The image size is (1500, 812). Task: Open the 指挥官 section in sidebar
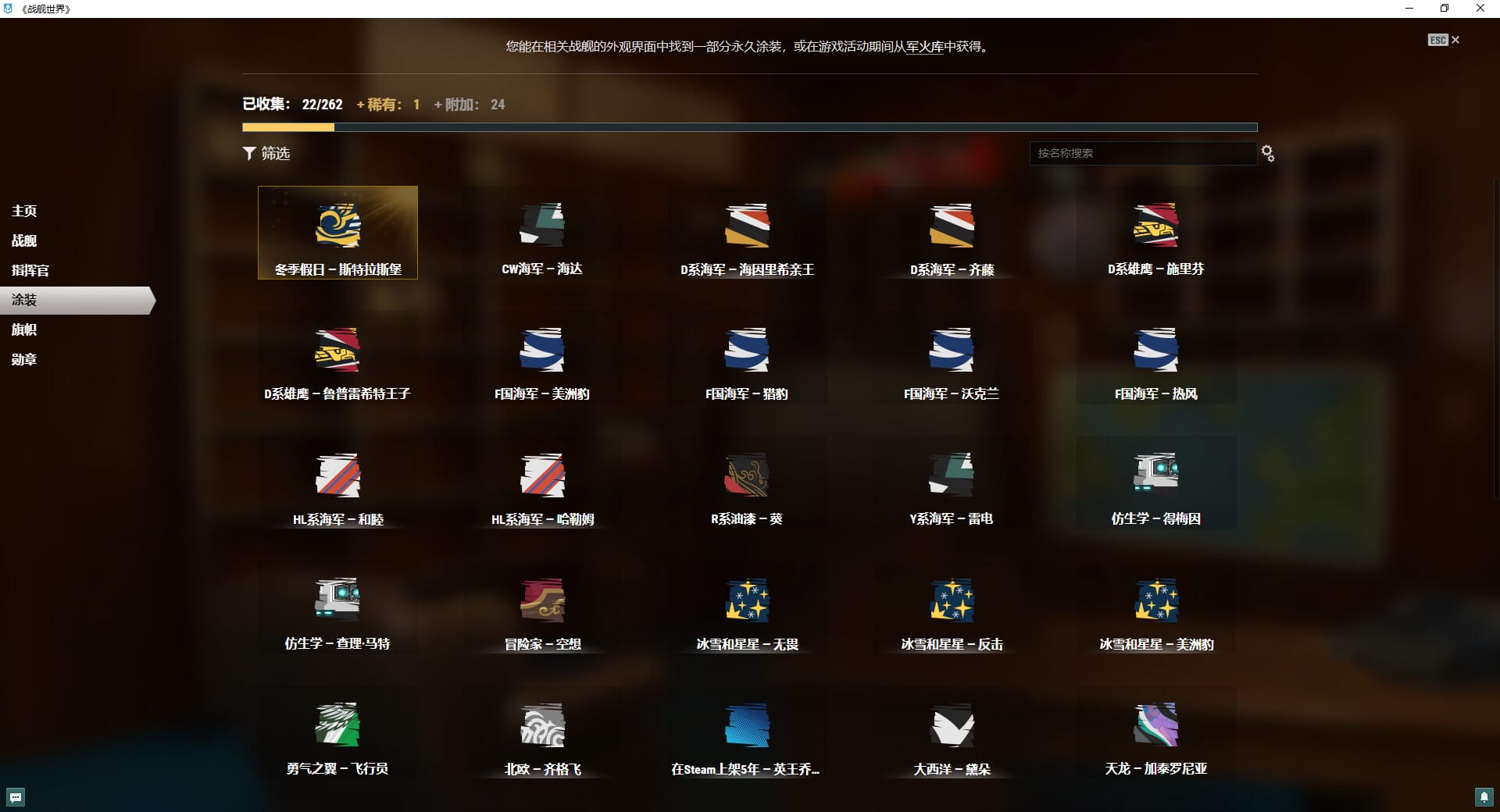(x=30, y=270)
